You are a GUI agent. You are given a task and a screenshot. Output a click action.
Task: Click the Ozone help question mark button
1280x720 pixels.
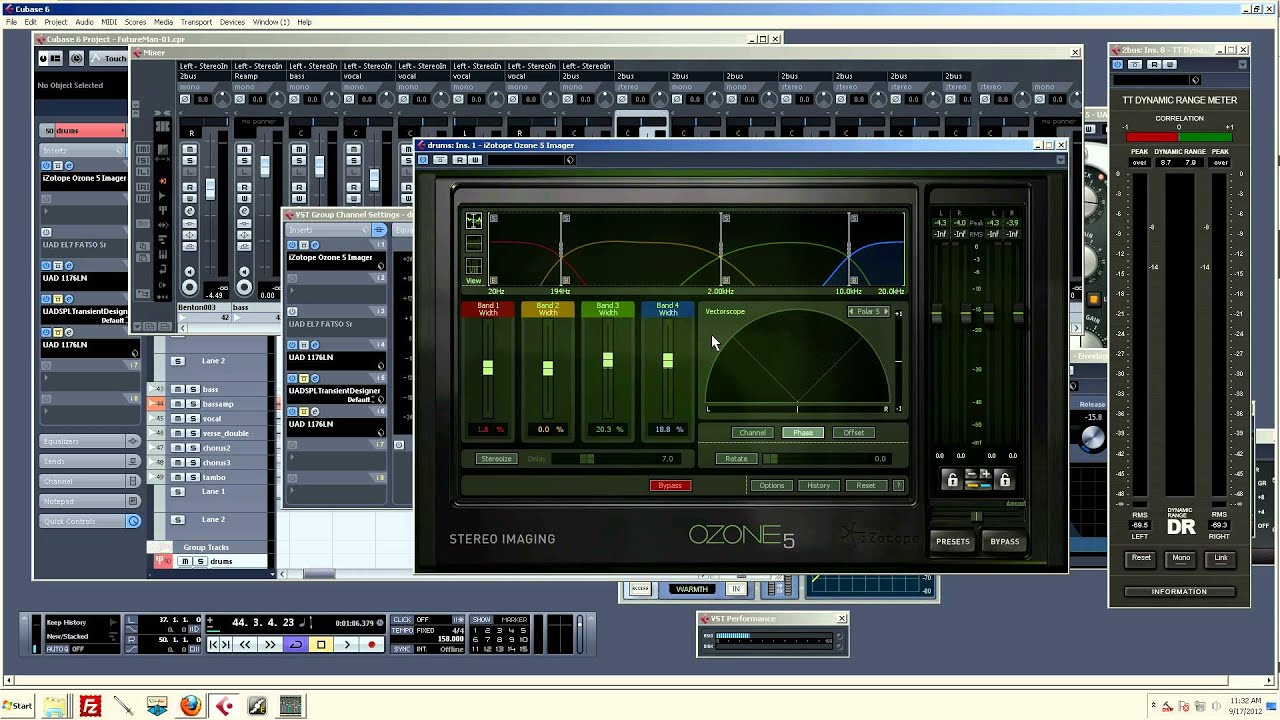tap(898, 486)
